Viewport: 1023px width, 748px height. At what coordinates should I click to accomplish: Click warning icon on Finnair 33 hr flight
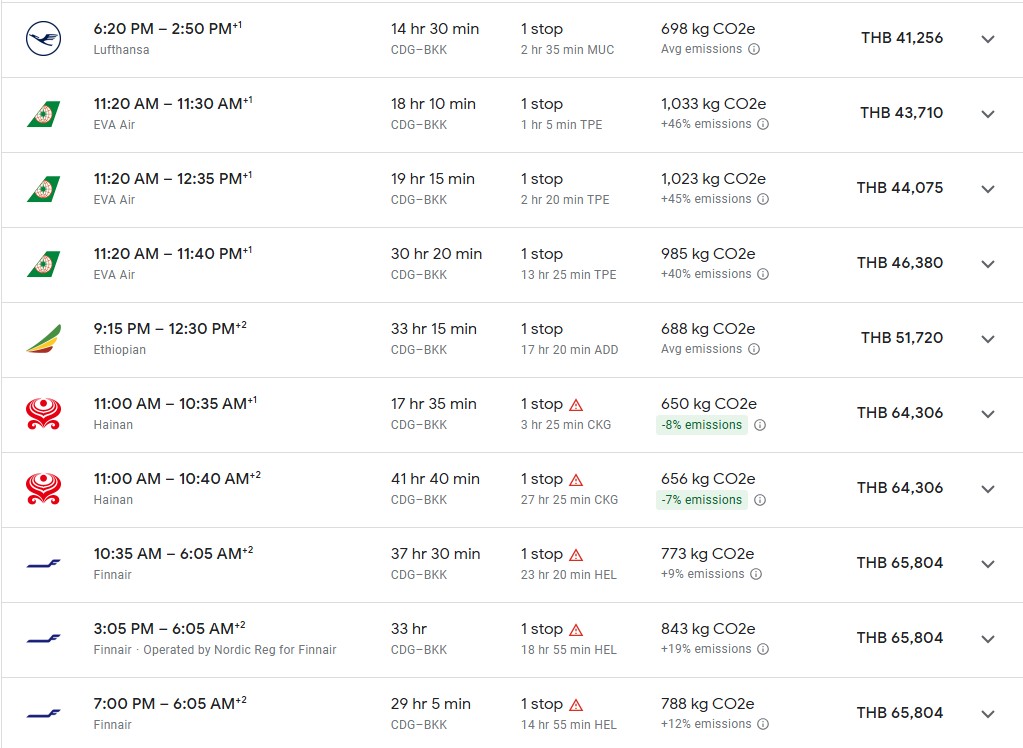click(576, 630)
